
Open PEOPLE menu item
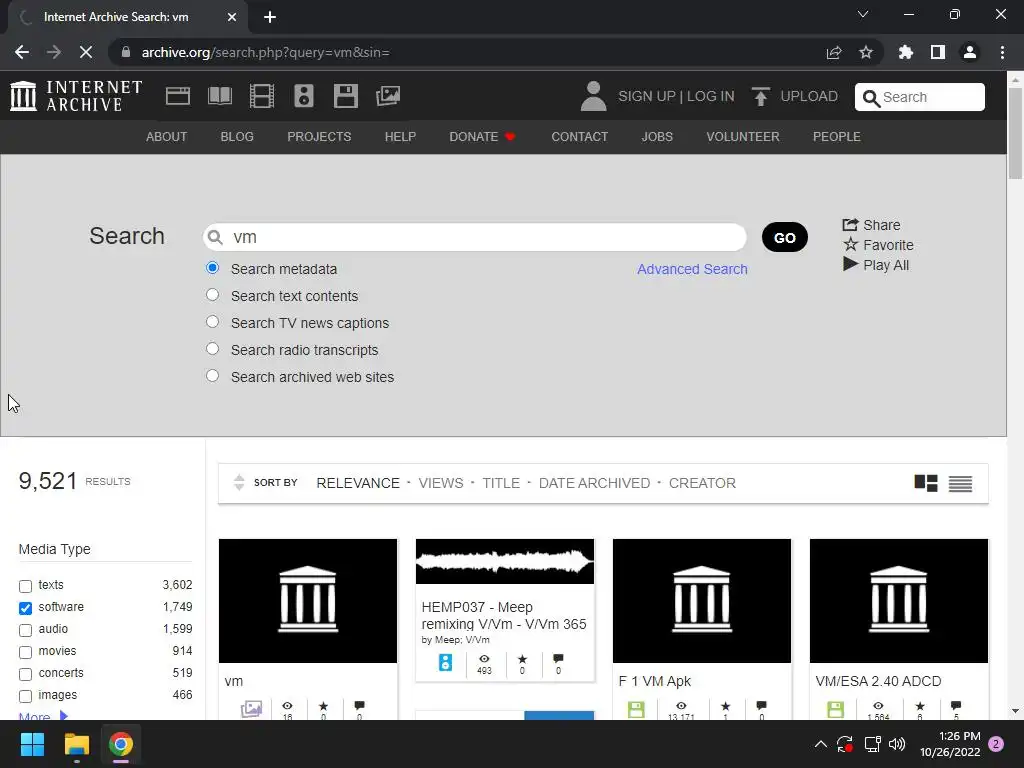coord(837,136)
